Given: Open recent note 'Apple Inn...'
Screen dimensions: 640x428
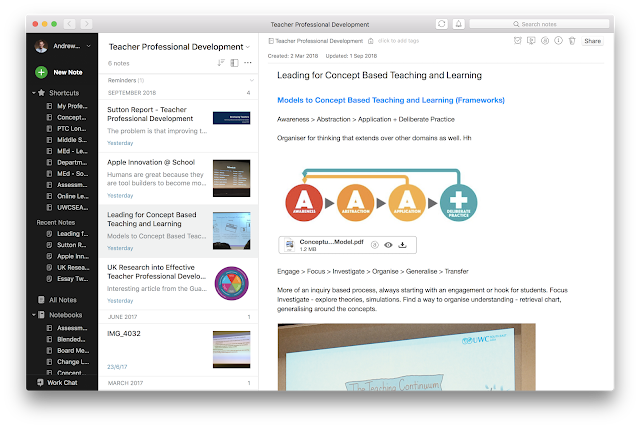Looking at the screenshot, I should 68,256.
